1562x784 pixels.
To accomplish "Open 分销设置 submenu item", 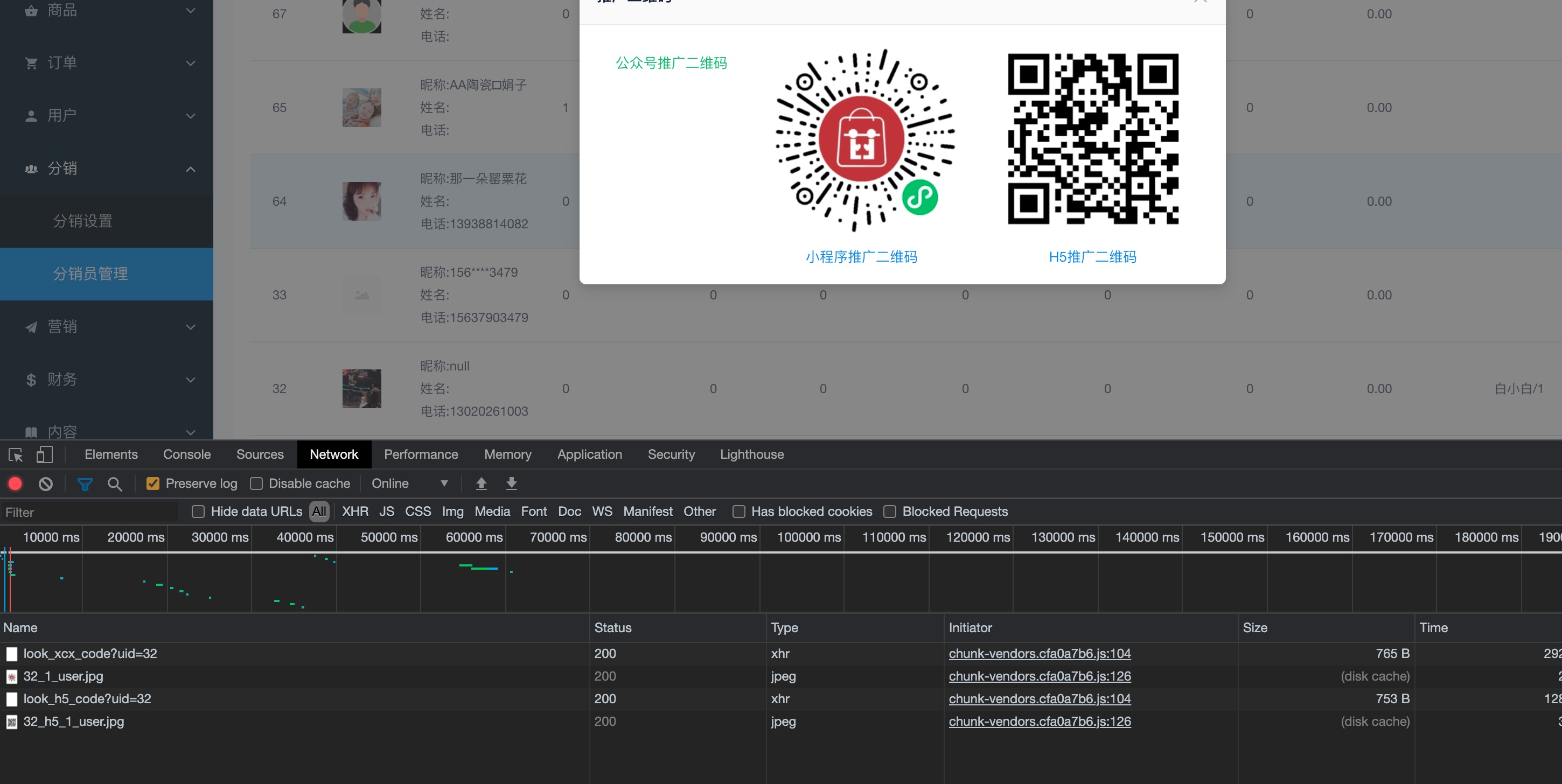I will coord(107,221).
